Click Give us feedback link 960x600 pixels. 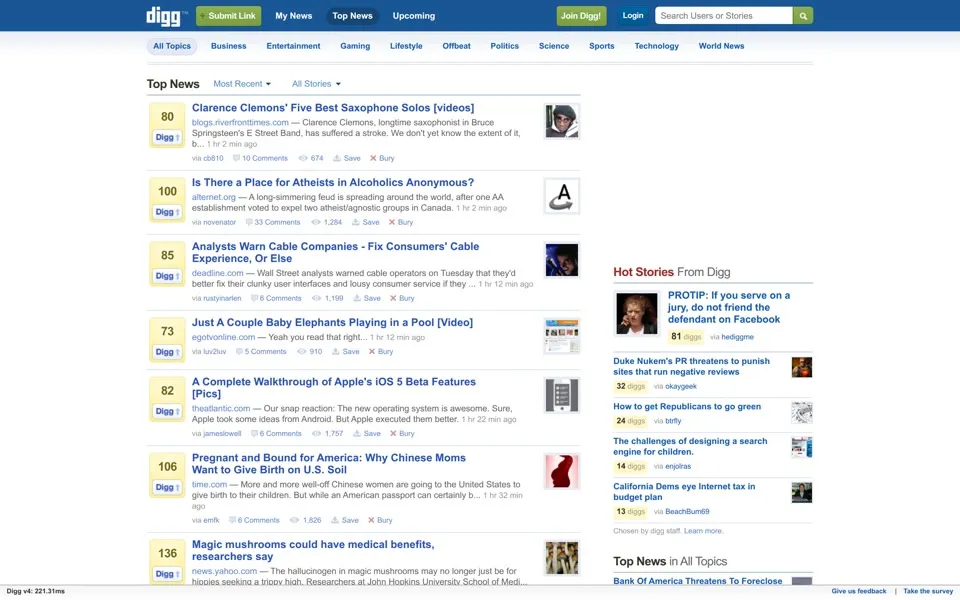click(858, 591)
